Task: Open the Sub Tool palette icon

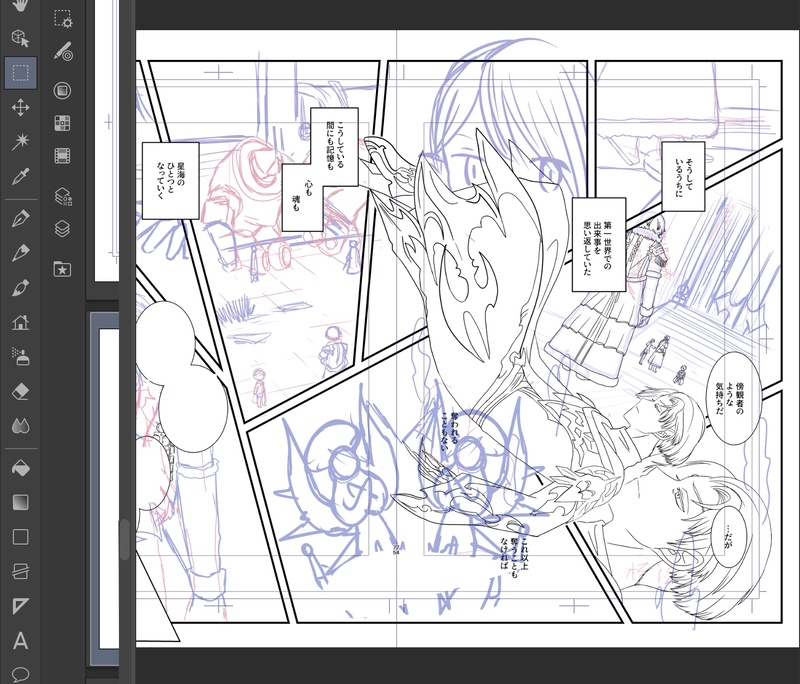Action: click(63, 19)
